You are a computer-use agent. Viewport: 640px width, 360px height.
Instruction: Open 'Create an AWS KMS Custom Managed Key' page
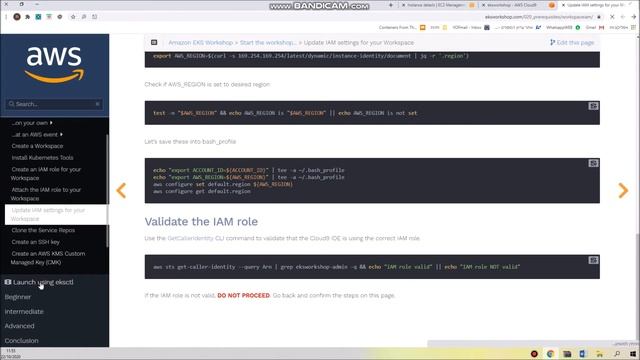coord(48,258)
